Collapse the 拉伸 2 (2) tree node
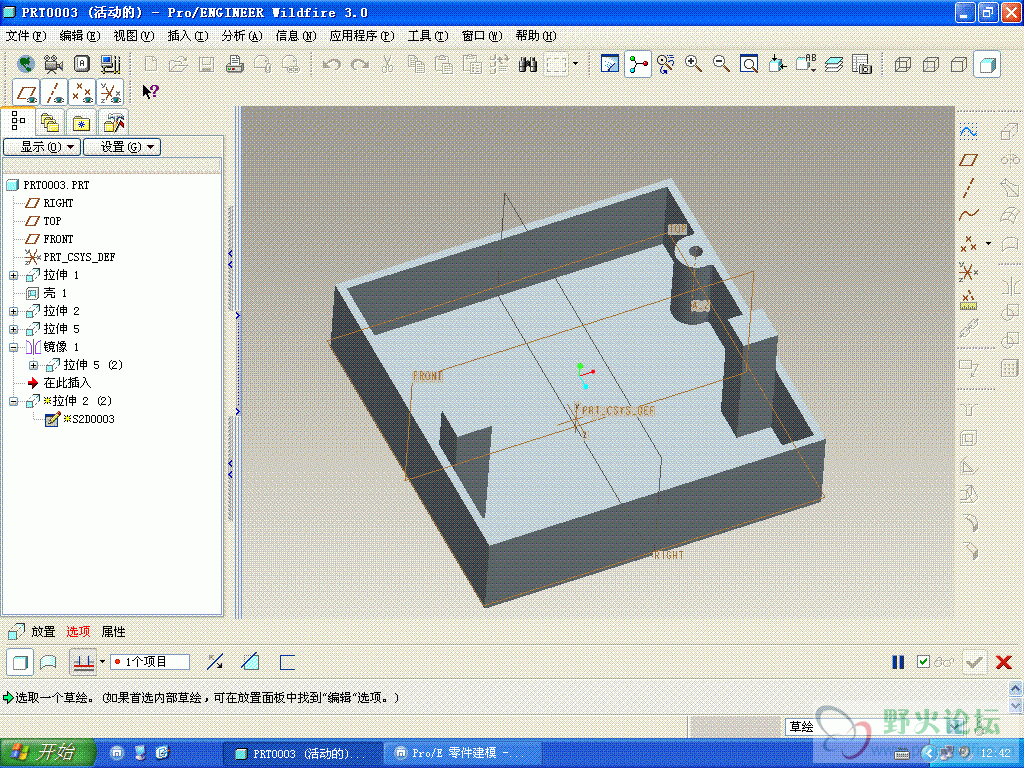Screen dimensions: 1024x768 (13, 401)
